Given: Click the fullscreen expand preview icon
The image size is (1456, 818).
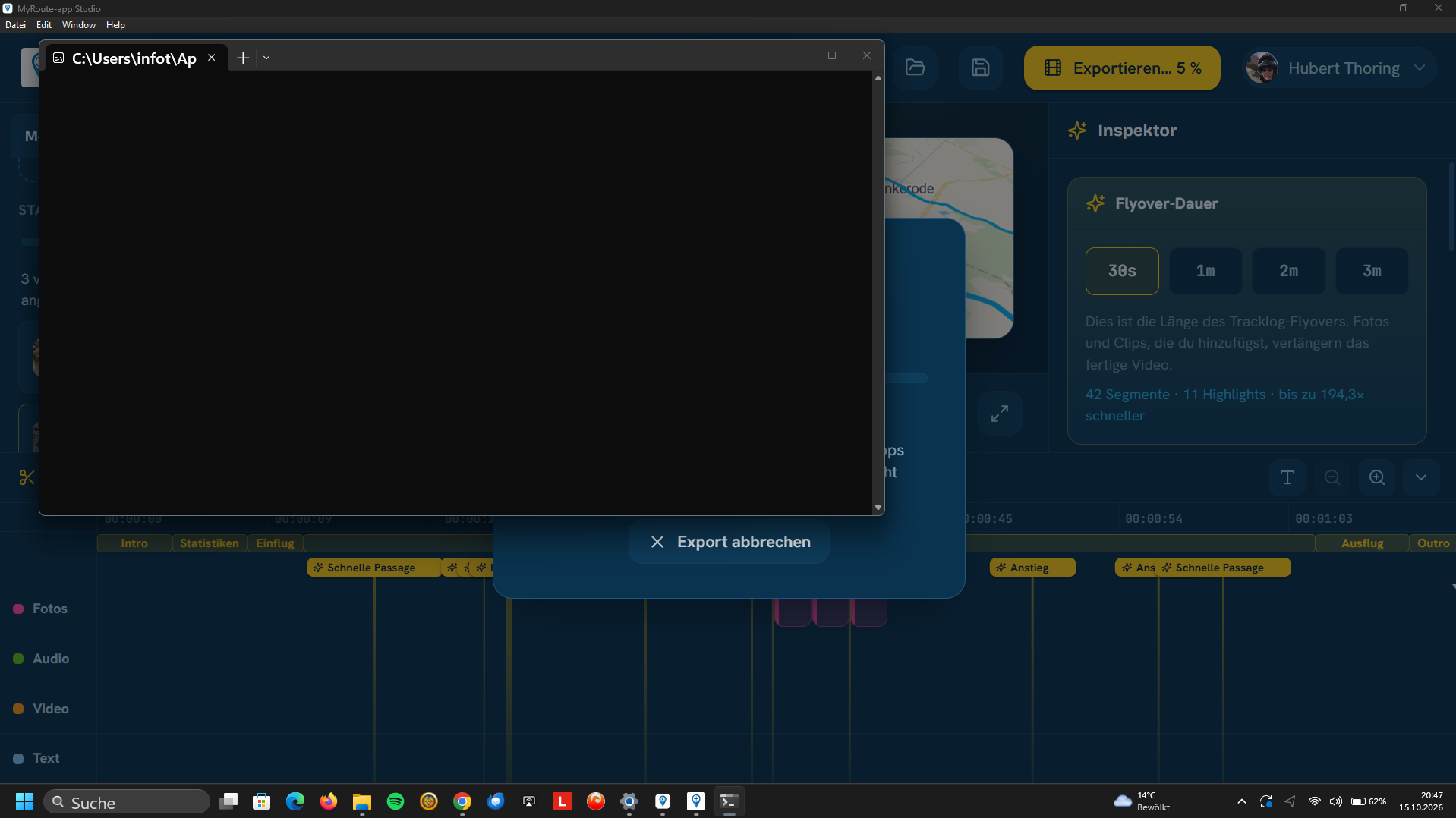Looking at the screenshot, I should [1000, 414].
